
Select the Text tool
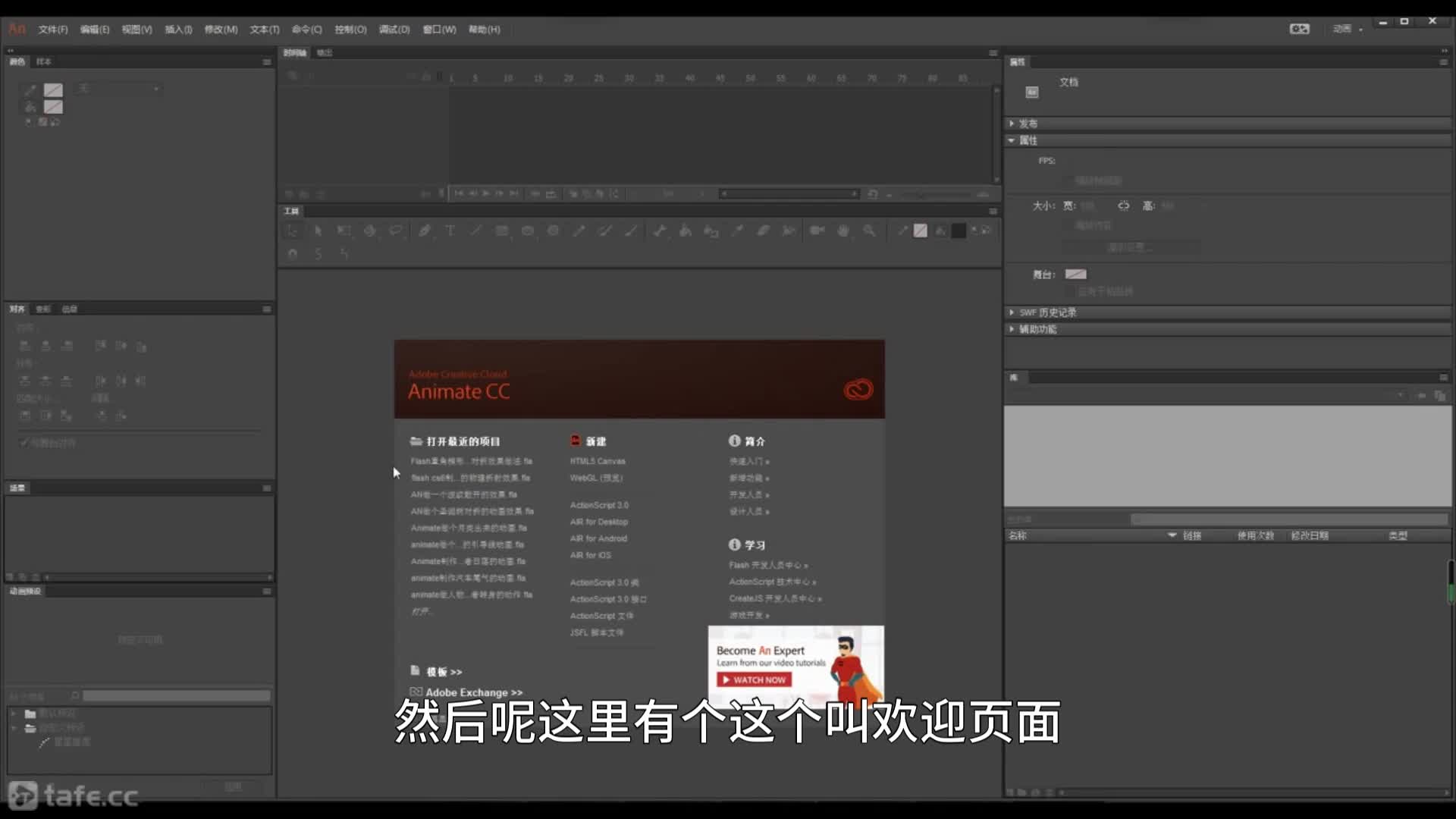450,231
